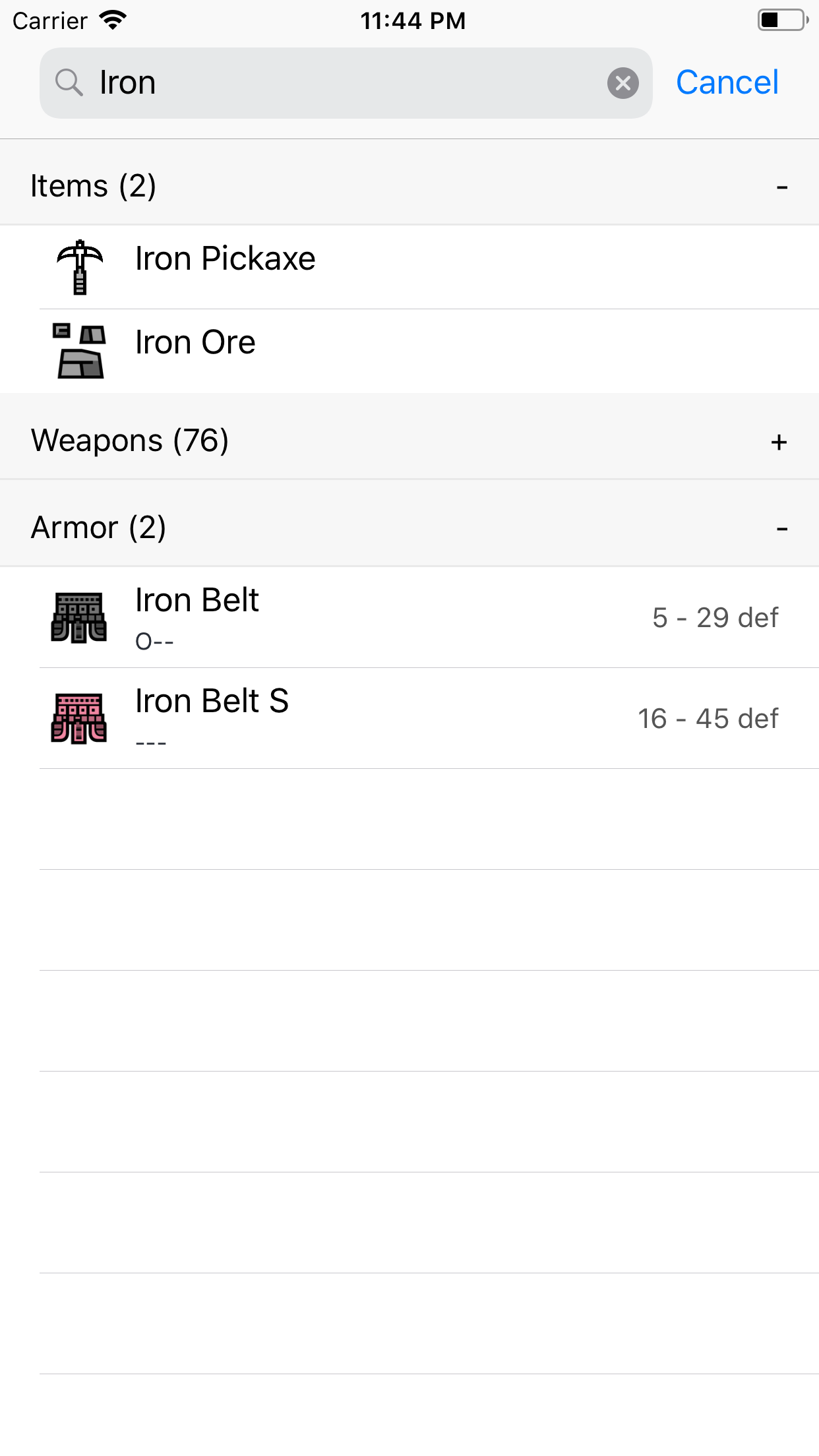Tap the Wi-Fi status icon
The height and width of the screenshot is (1456, 819).
click(x=113, y=20)
